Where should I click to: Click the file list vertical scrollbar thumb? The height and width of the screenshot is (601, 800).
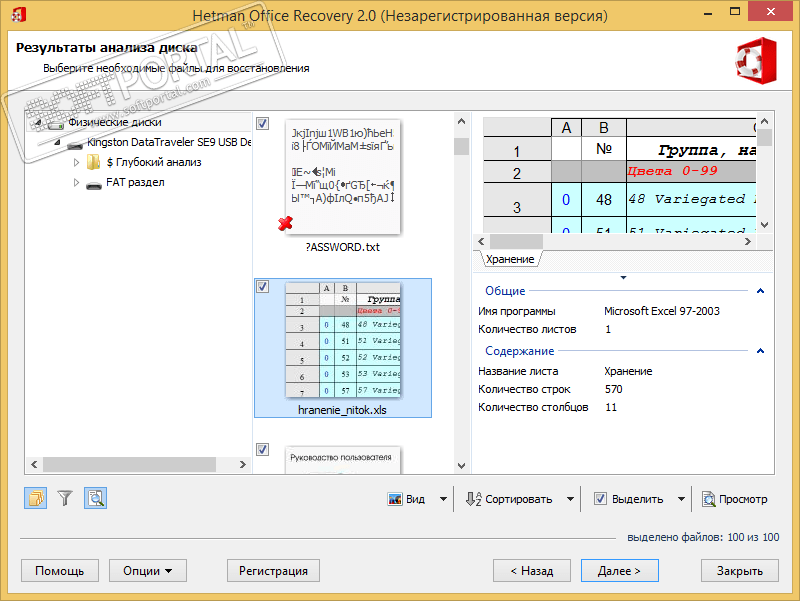click(461, 146)
